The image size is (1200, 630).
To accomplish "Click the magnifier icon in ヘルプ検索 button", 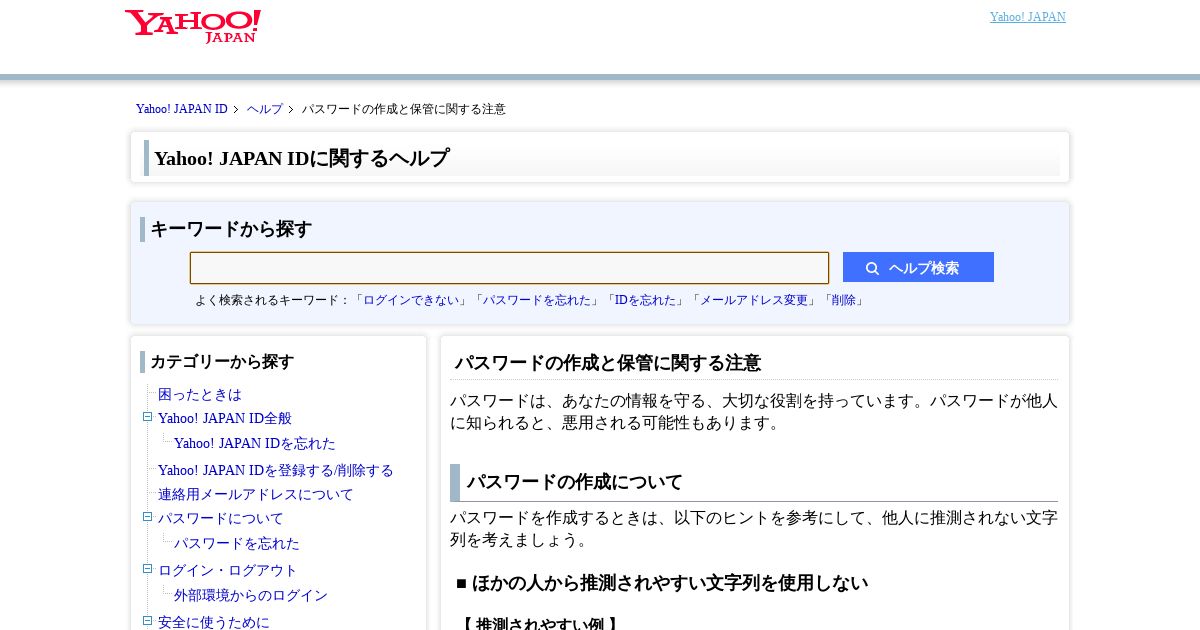I will click(x=872, y=268).
